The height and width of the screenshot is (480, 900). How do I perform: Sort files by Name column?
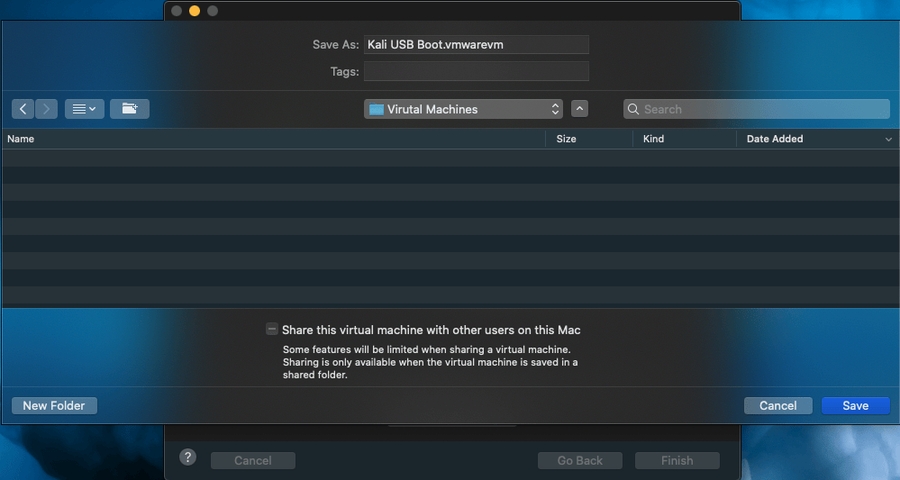coord(21,139)
